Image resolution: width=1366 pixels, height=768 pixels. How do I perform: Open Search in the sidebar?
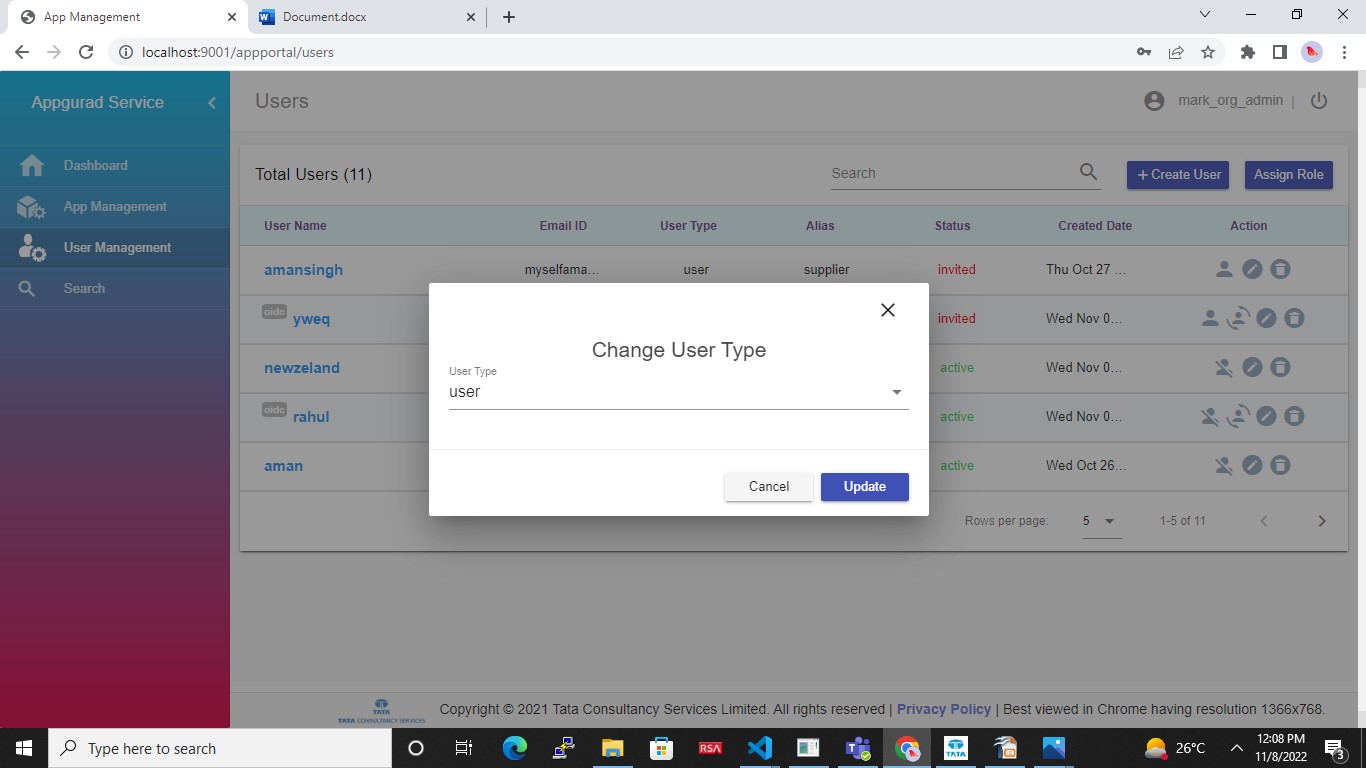coord(115,288)
